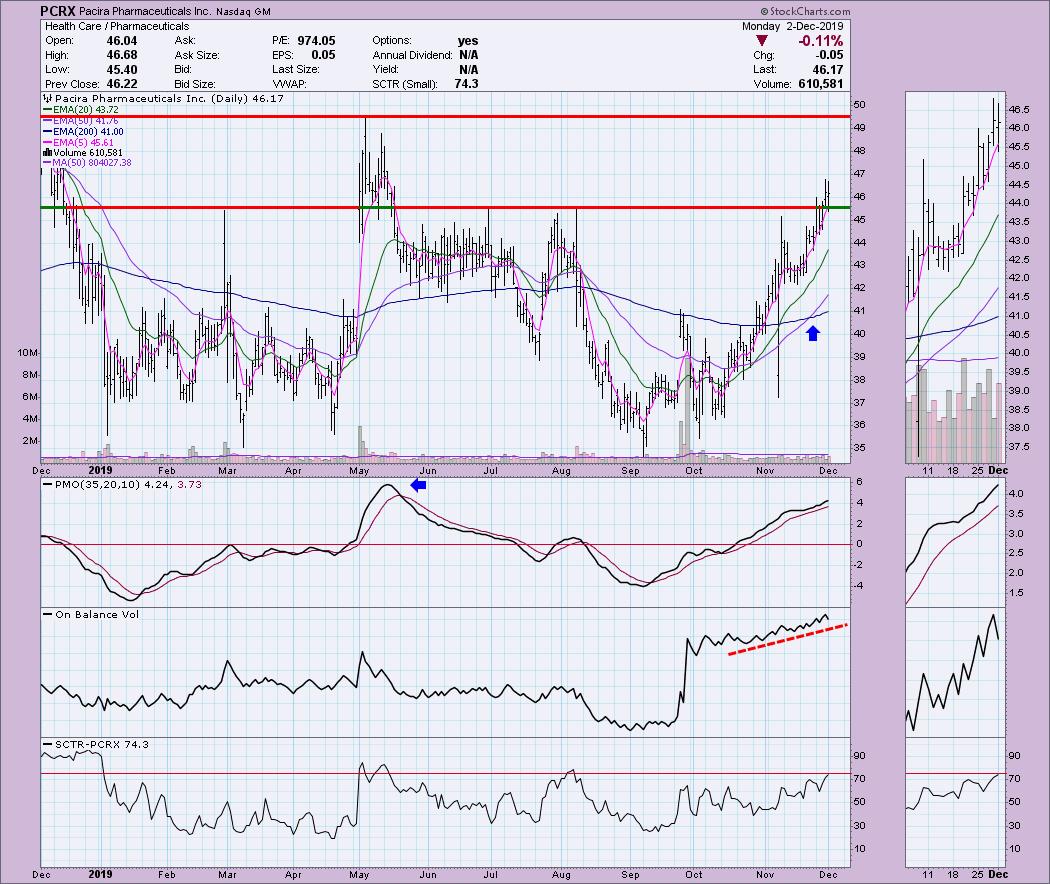Click the Last price 46.17 in header
Viewport: 1050px width, 884px height.
tap(828, 70)
